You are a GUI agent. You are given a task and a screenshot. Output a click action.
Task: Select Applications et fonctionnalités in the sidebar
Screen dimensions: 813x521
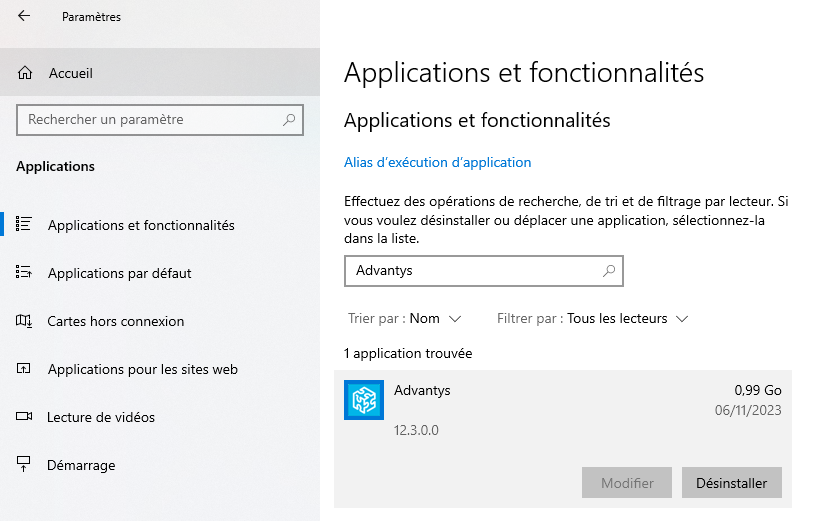point(141,225)
